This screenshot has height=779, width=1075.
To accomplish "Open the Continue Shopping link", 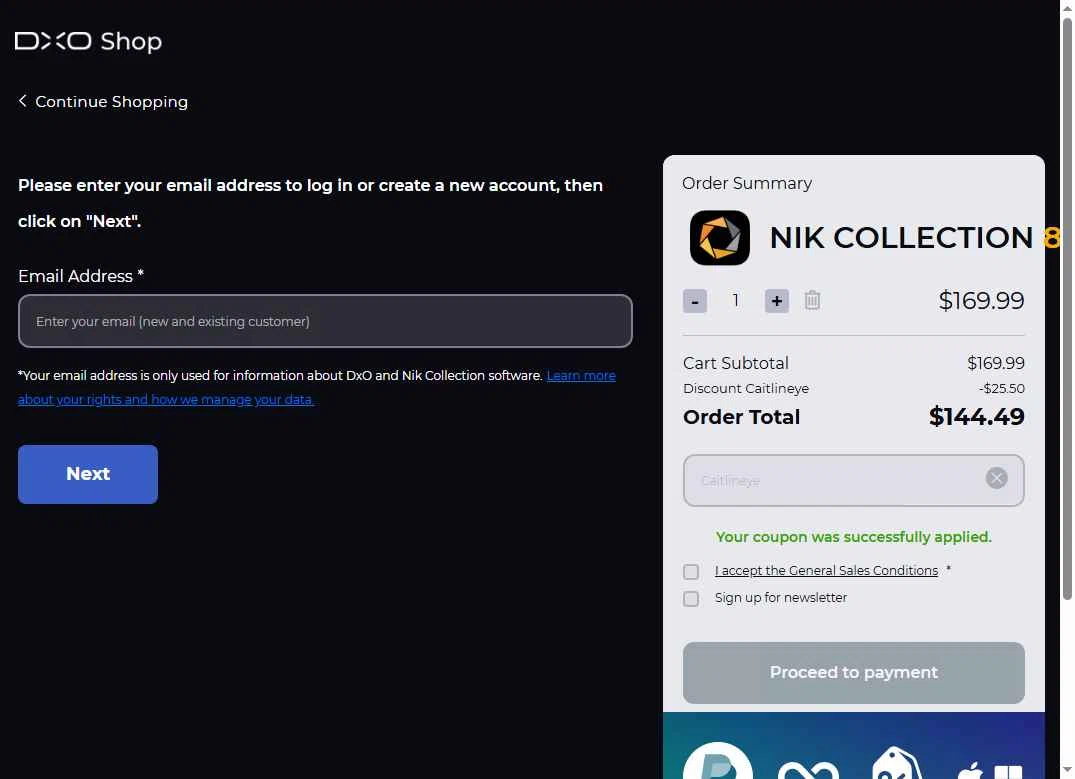I will 111,101.
